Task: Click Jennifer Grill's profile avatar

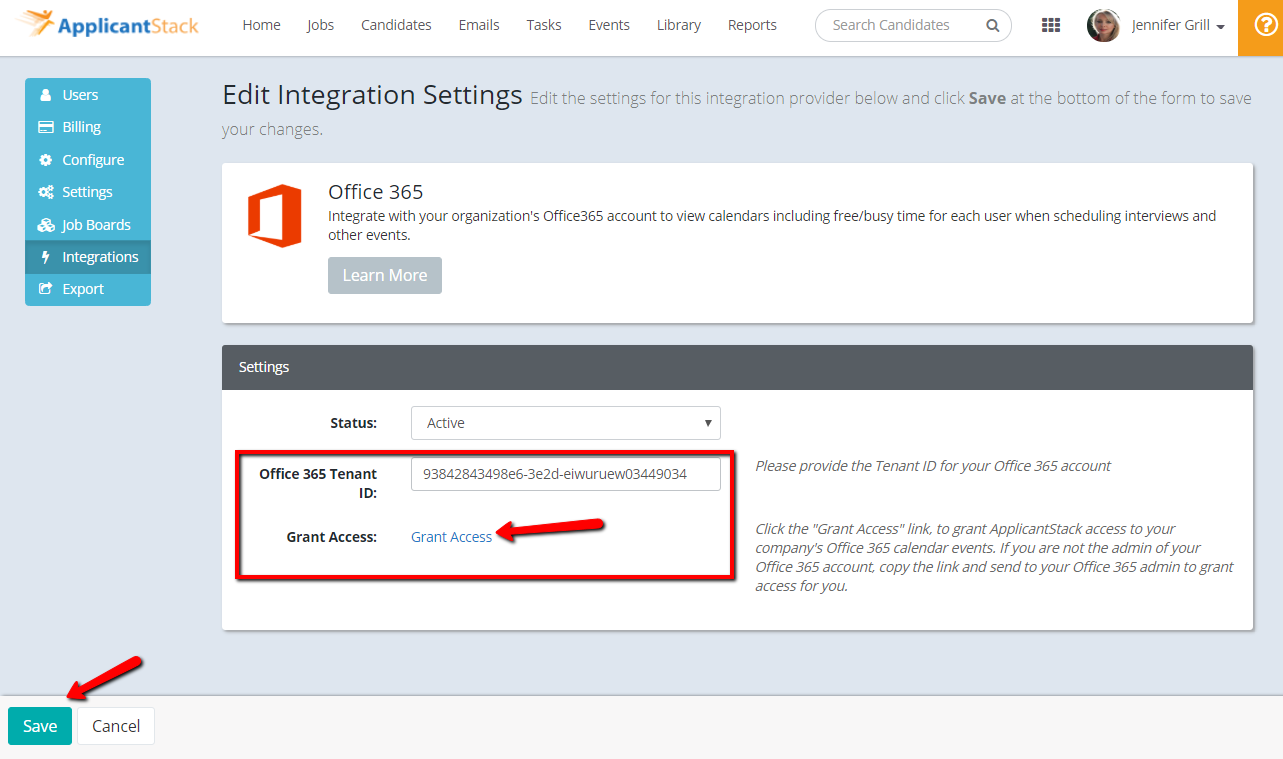Action: [1103, 25]
